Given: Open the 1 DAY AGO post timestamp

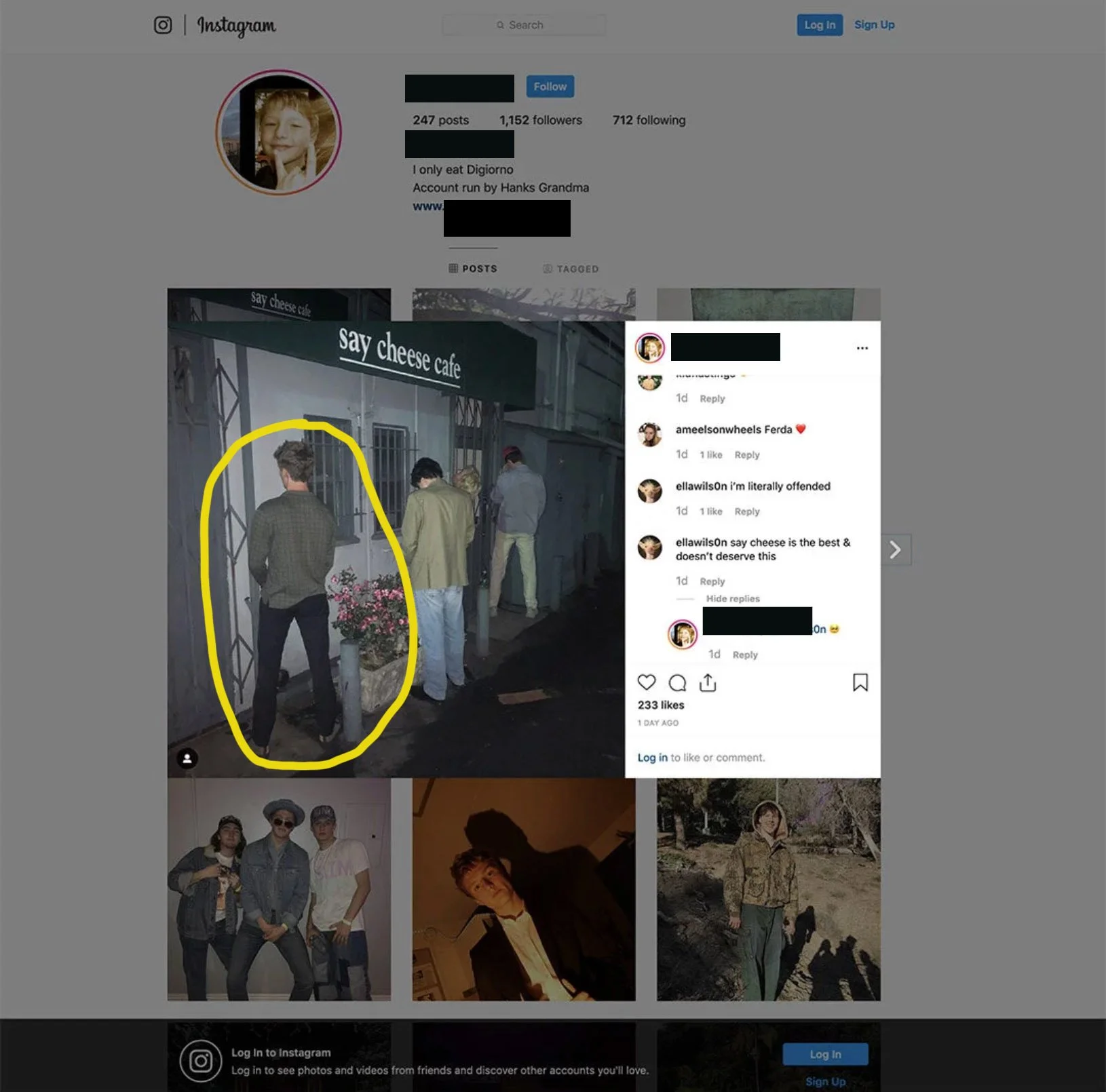Looking at the screenshot, I should tap(658, 723).
